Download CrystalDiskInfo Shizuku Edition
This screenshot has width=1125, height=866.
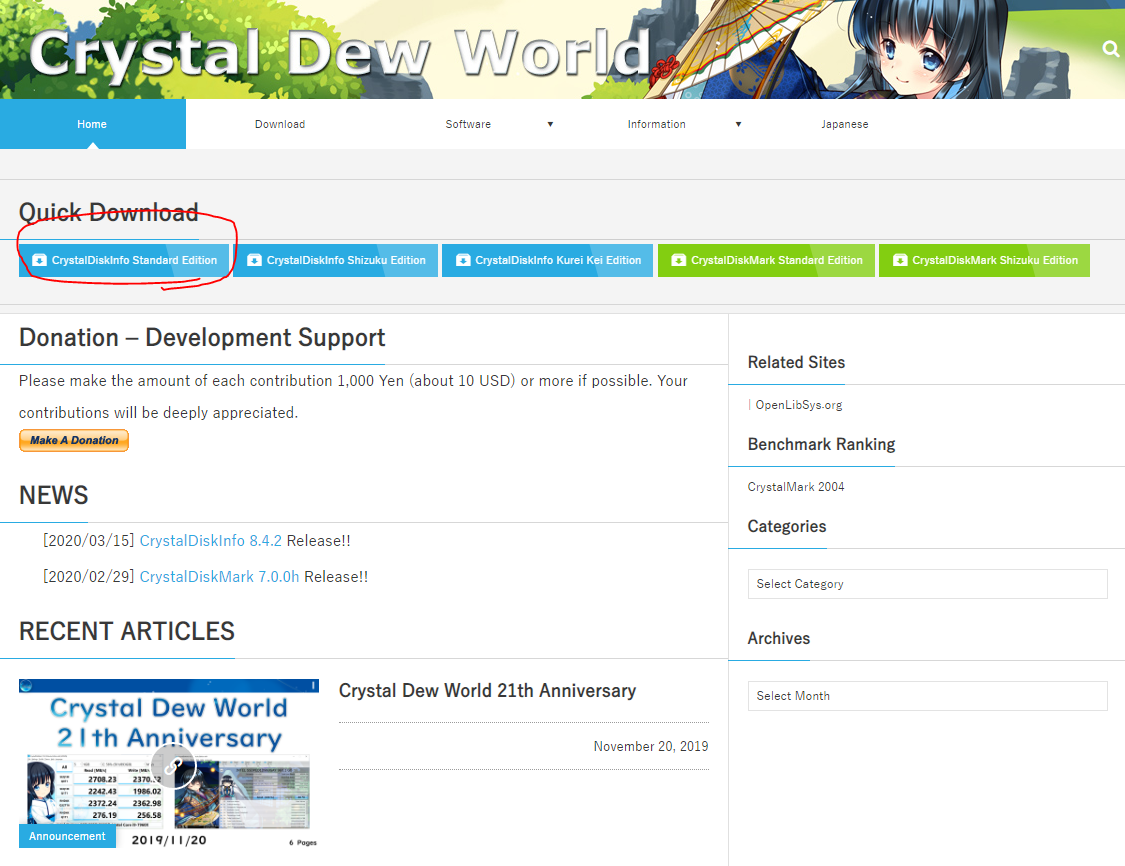(336, 260)
